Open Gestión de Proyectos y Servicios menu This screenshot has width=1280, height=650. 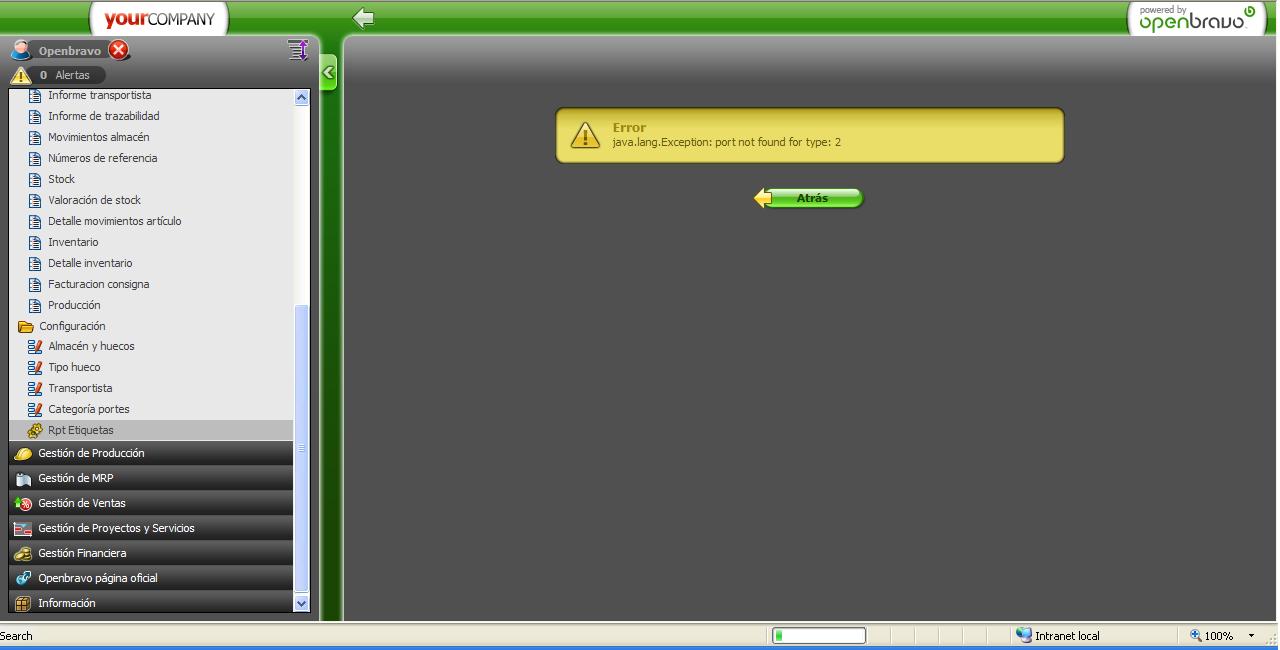click(x=116, y=528)
